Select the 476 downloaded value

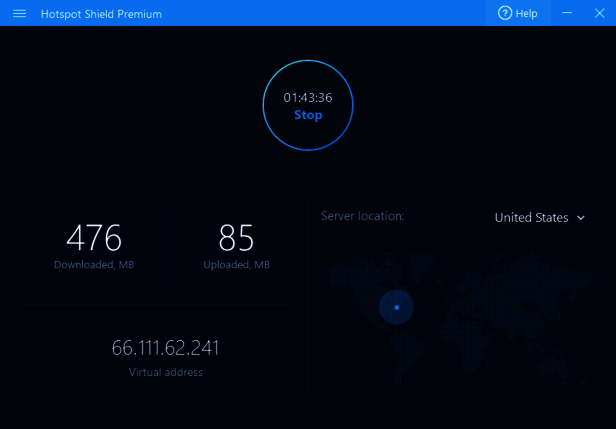(x=94, y=238)
